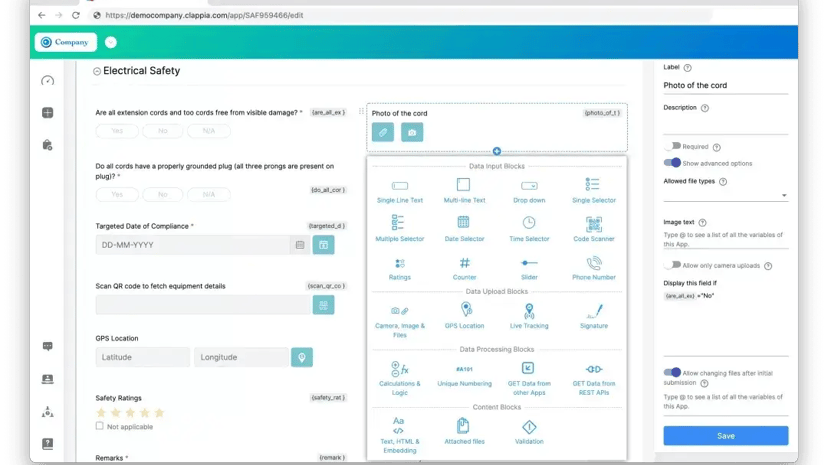Click the blue plus add-field icon
The image size is (828, 465).
pyautogui.click(x=496, y=151)
